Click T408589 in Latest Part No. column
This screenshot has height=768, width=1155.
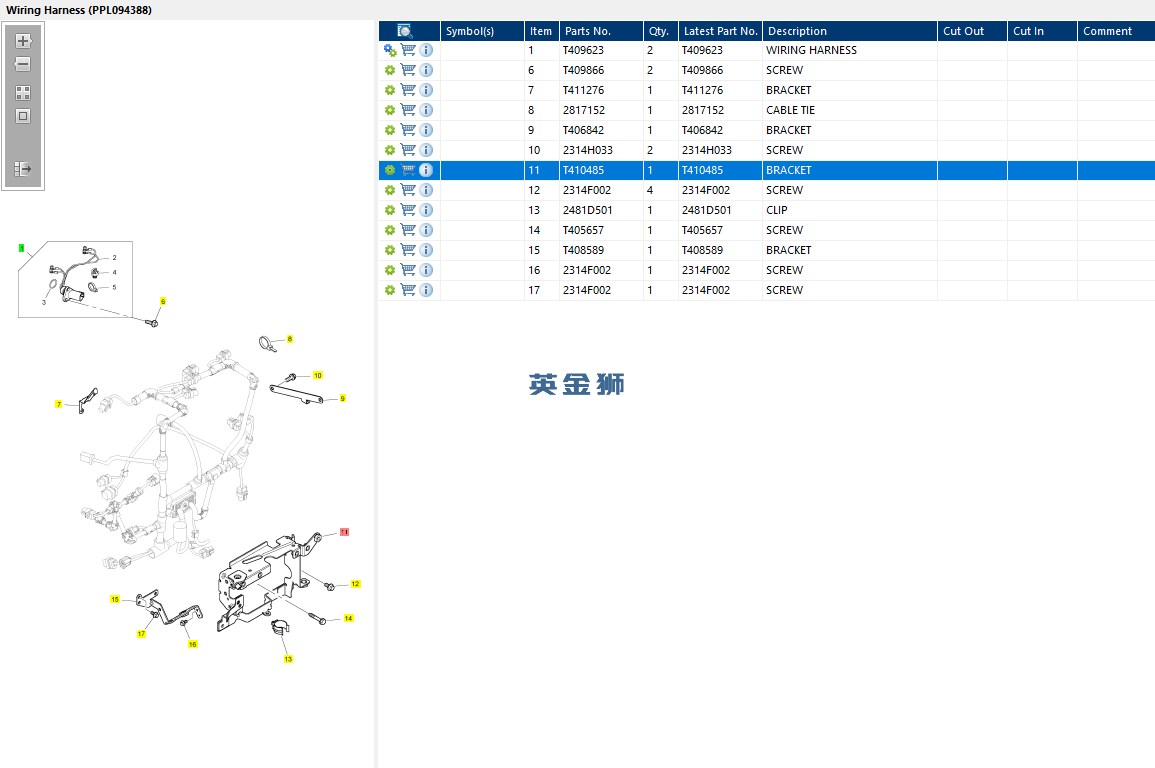pyautogui.click(x=702, y=250)
